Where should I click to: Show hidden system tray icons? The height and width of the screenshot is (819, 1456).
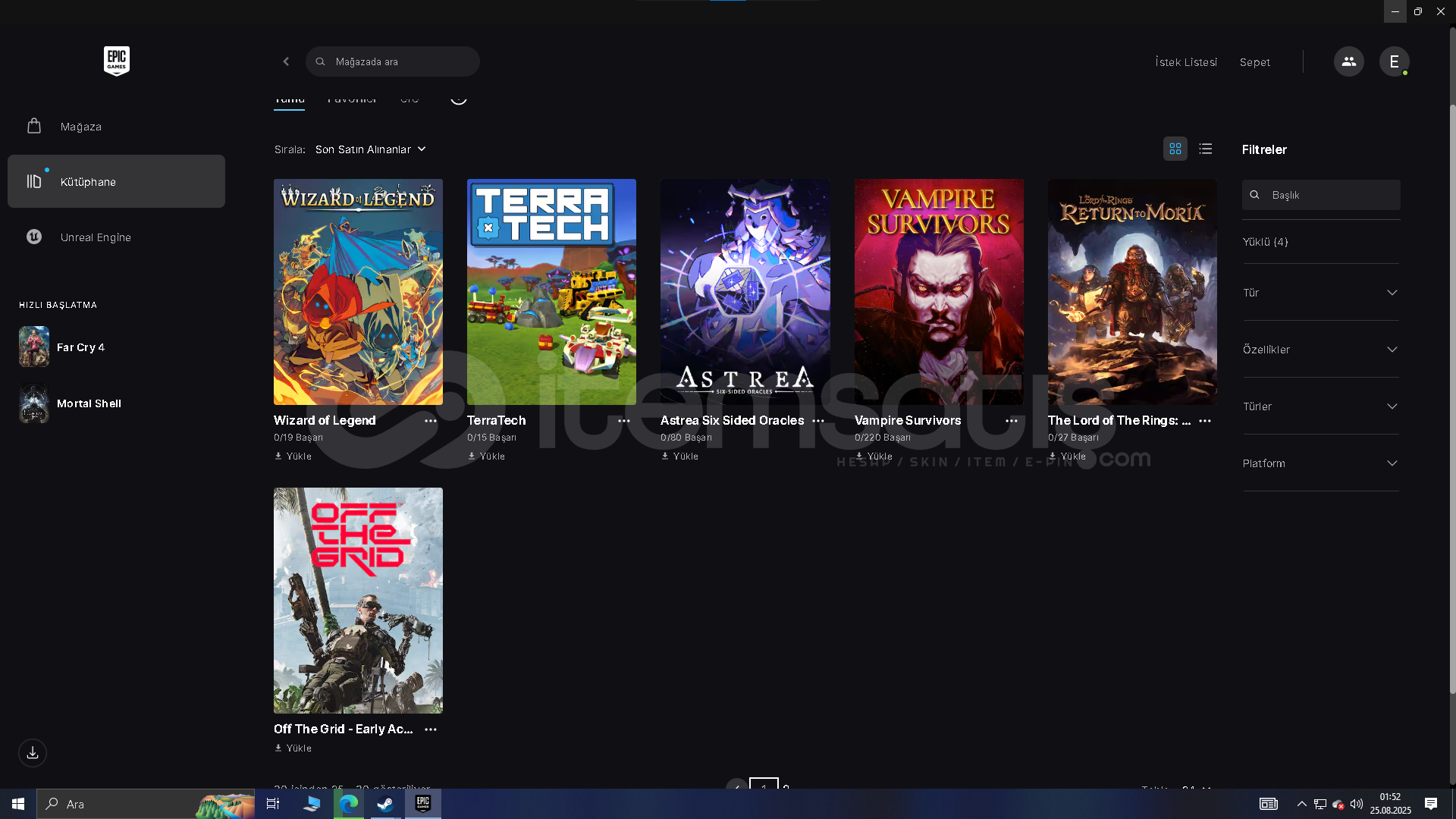1302,804
